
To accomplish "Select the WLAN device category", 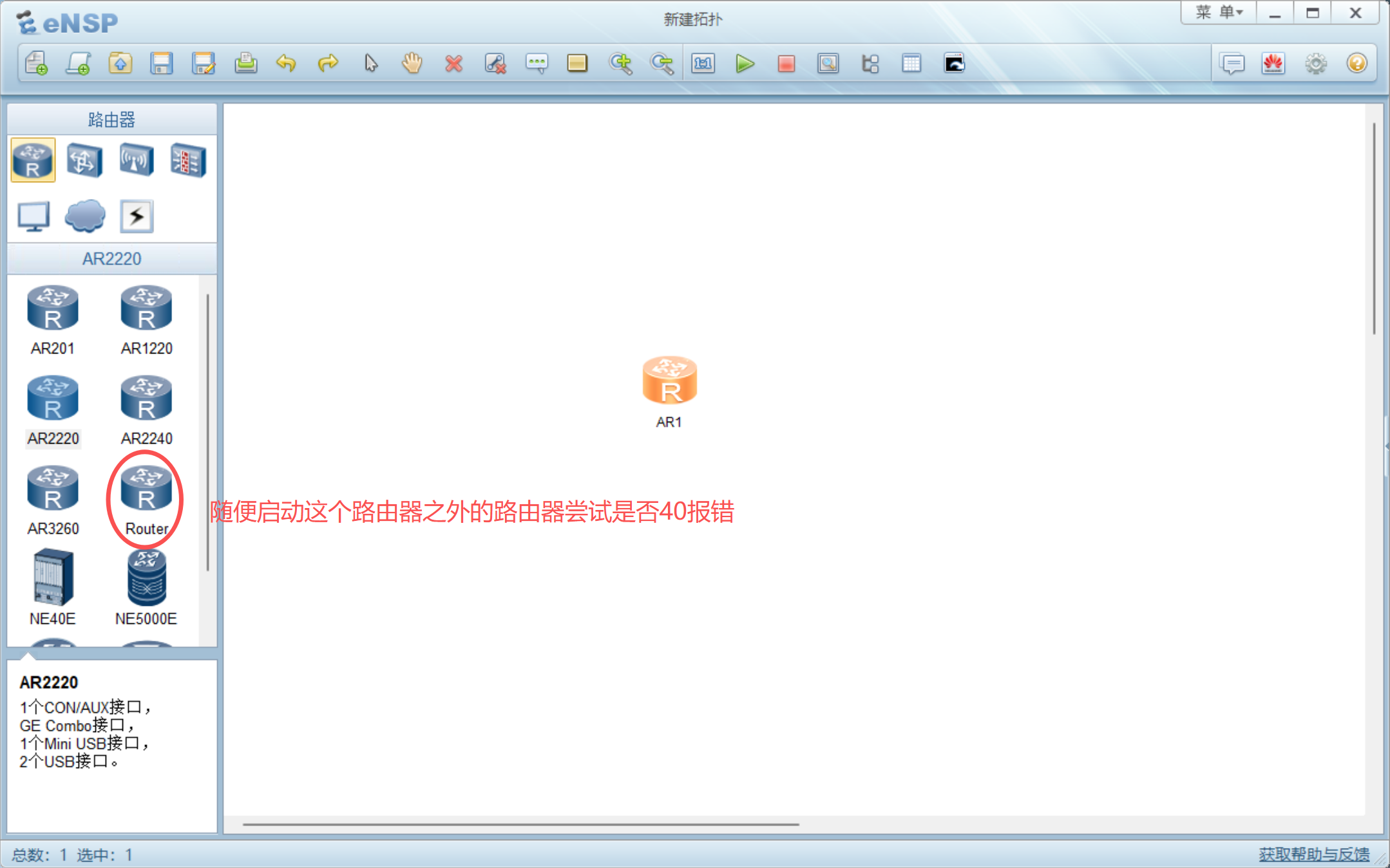I will coord(137,160).
